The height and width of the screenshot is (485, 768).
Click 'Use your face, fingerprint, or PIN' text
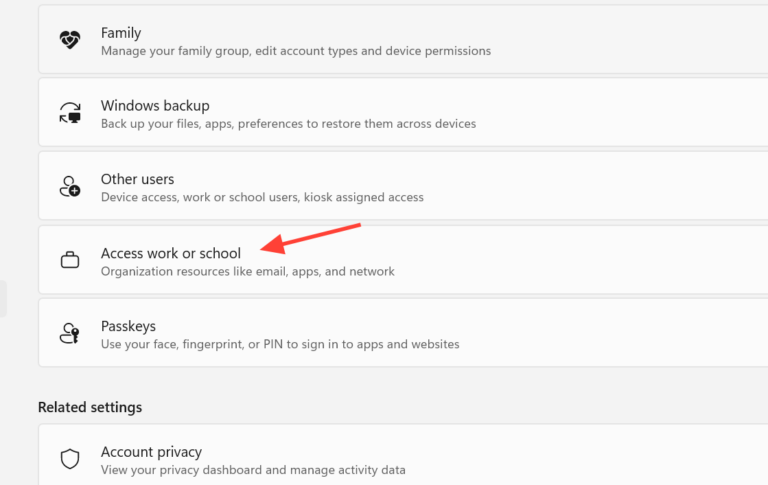(280, 344)
